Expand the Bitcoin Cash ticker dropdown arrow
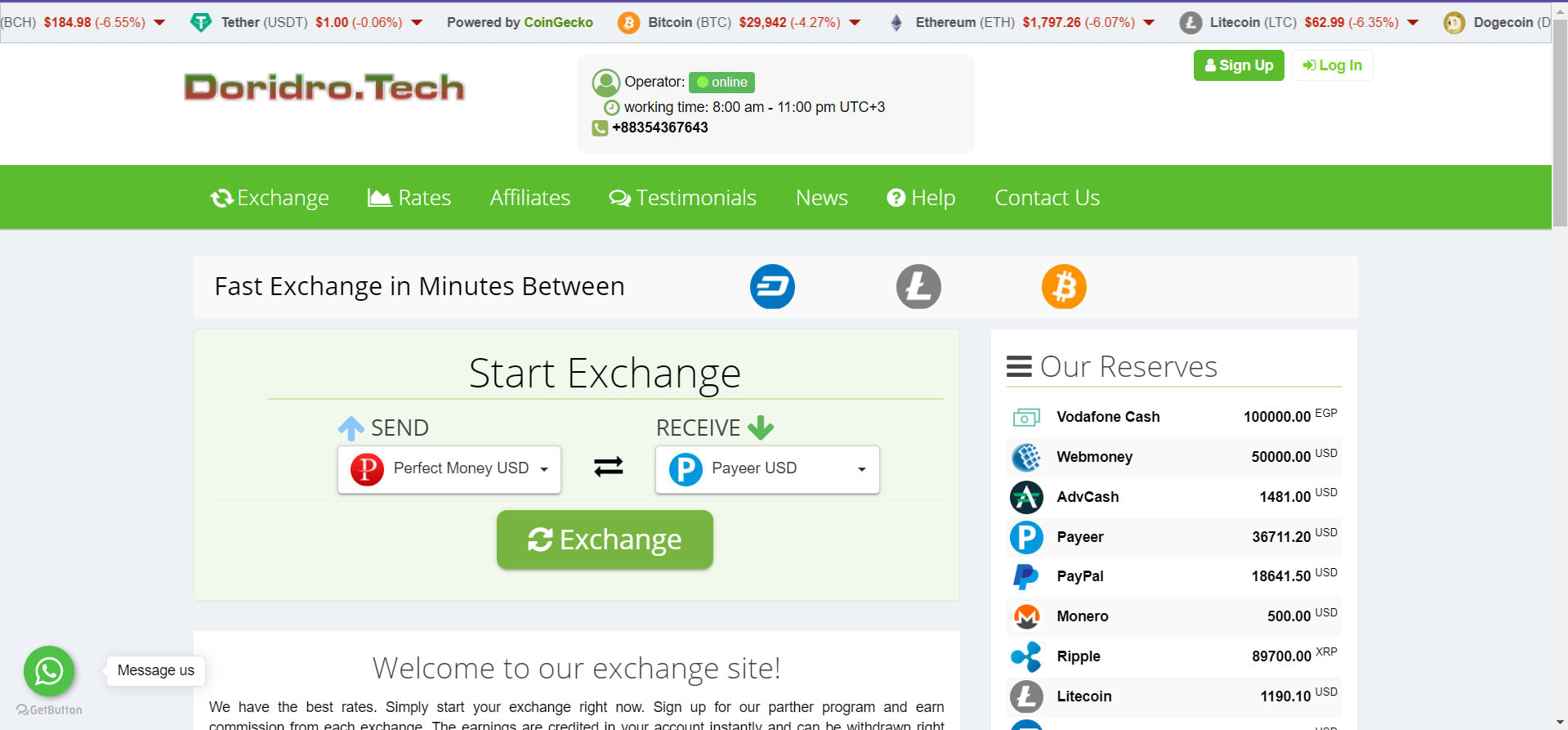The width and height of the screenshot is (1568, 730). (x=159, y=23)
